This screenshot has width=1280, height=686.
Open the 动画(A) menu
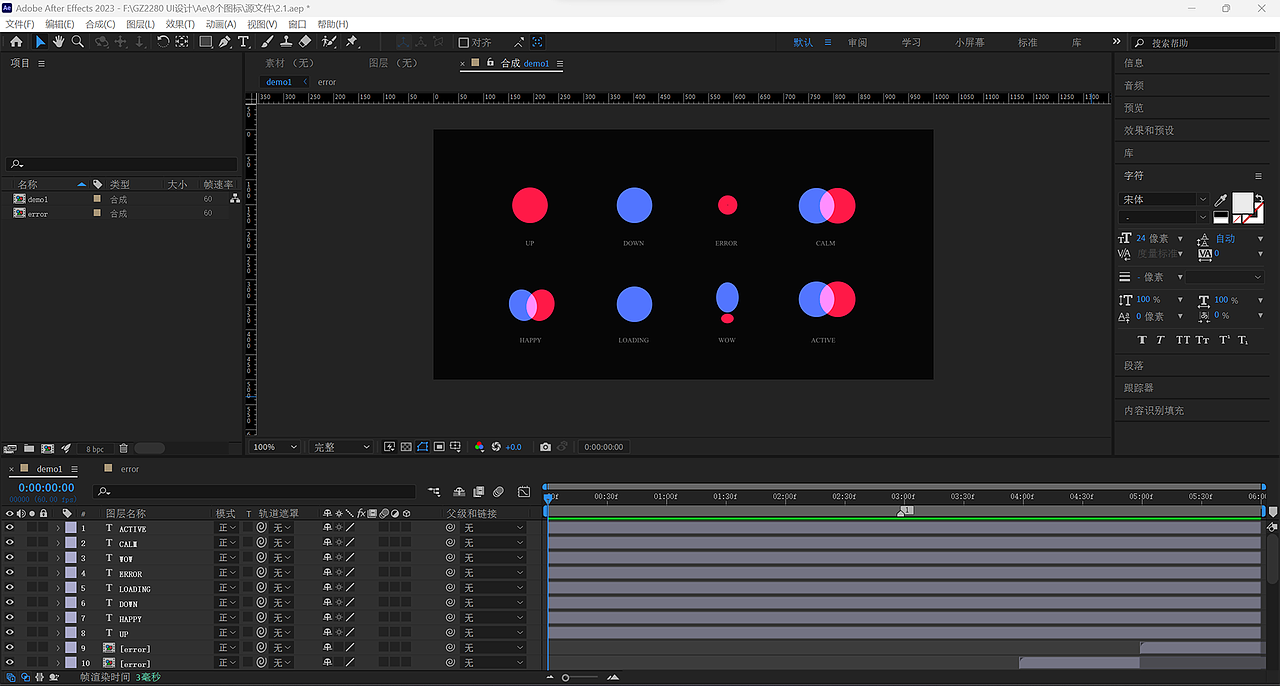click(221, 24)
